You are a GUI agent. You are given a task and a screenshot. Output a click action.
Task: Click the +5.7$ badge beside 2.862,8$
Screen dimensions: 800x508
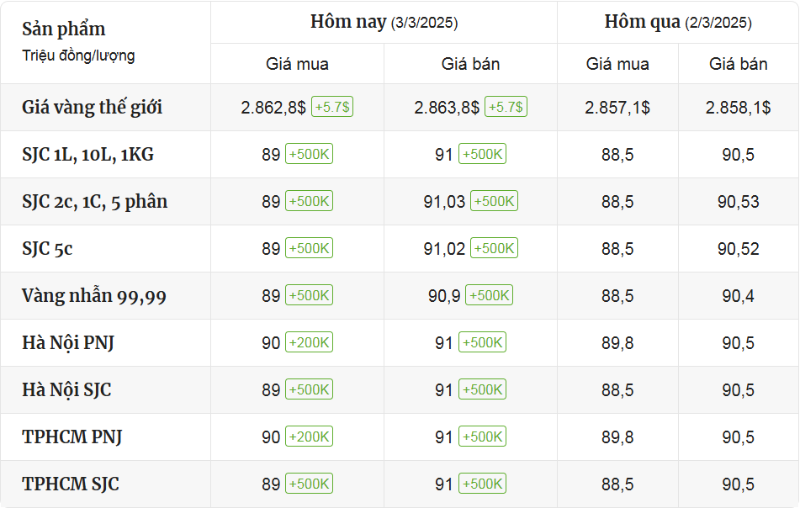tap(332, 107)
